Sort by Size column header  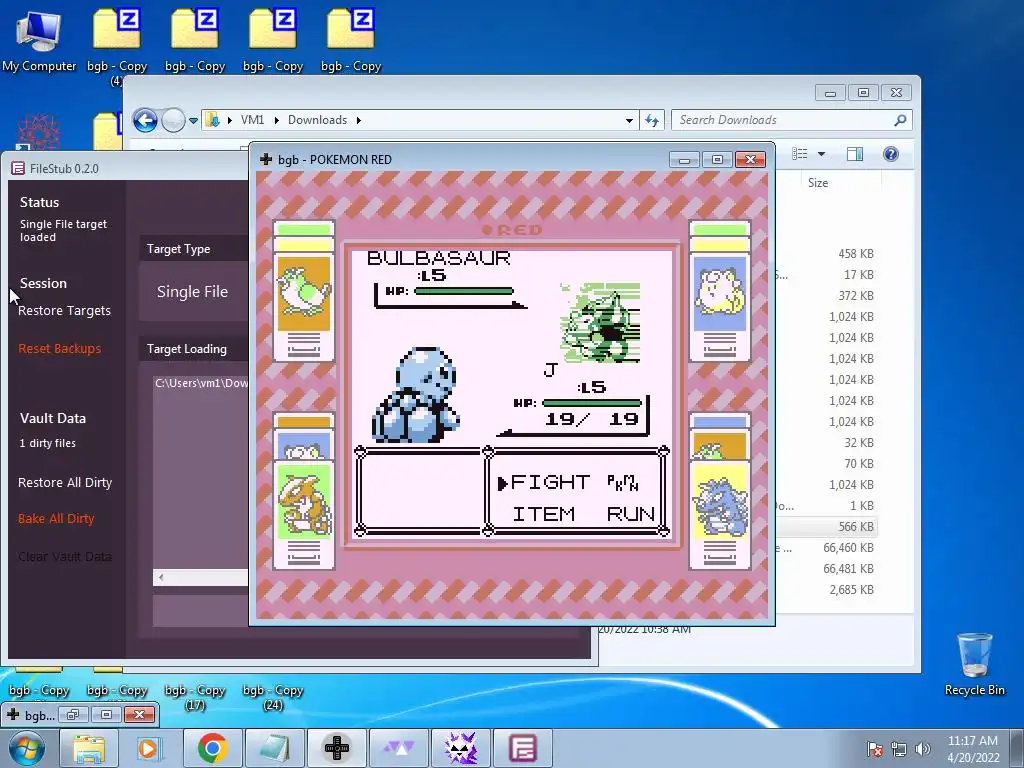818,183
